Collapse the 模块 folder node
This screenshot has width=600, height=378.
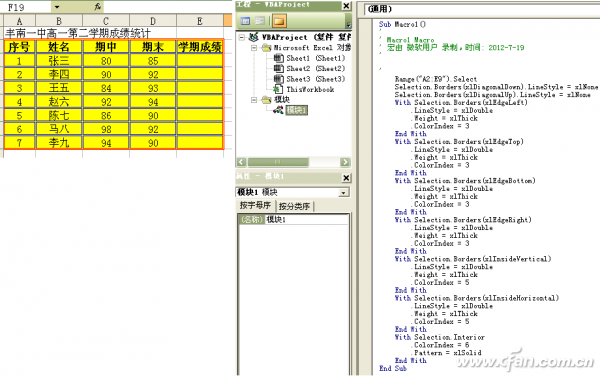pos(254,99)
